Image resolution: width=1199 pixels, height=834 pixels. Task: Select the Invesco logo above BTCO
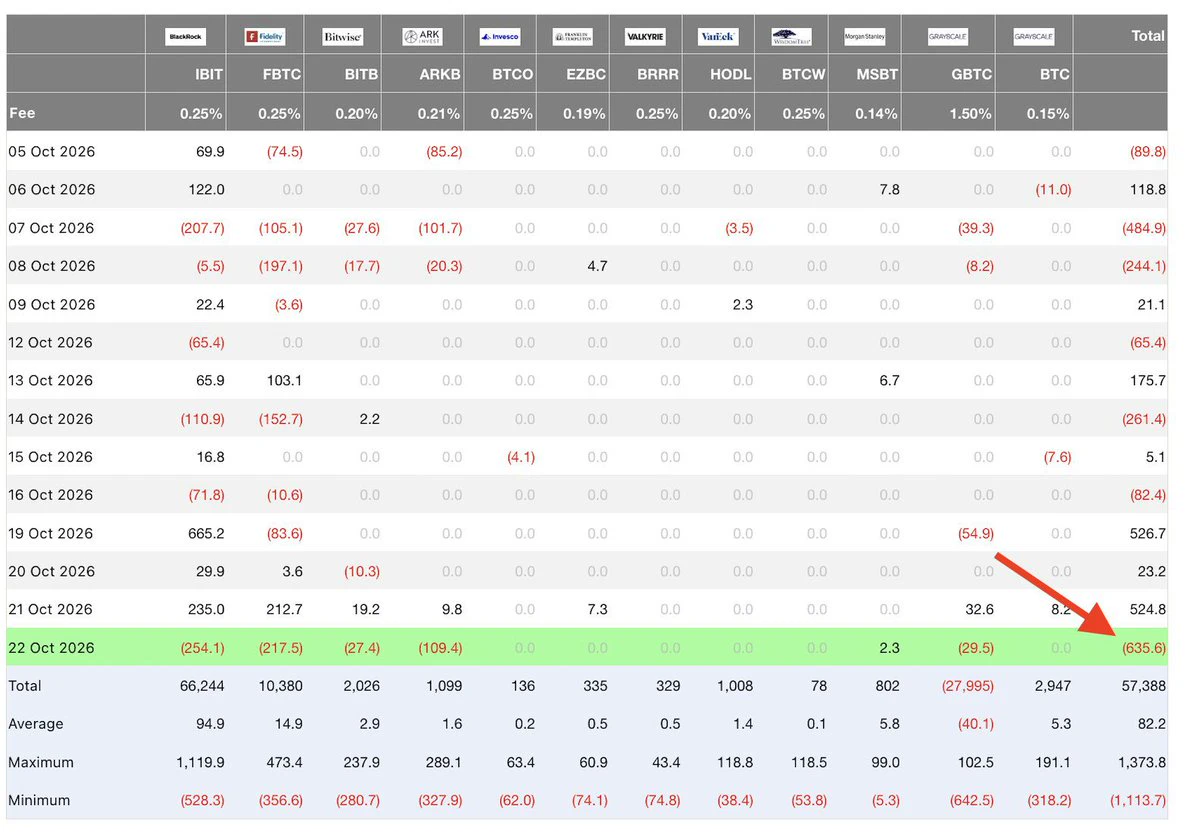(x=499, y=37)
